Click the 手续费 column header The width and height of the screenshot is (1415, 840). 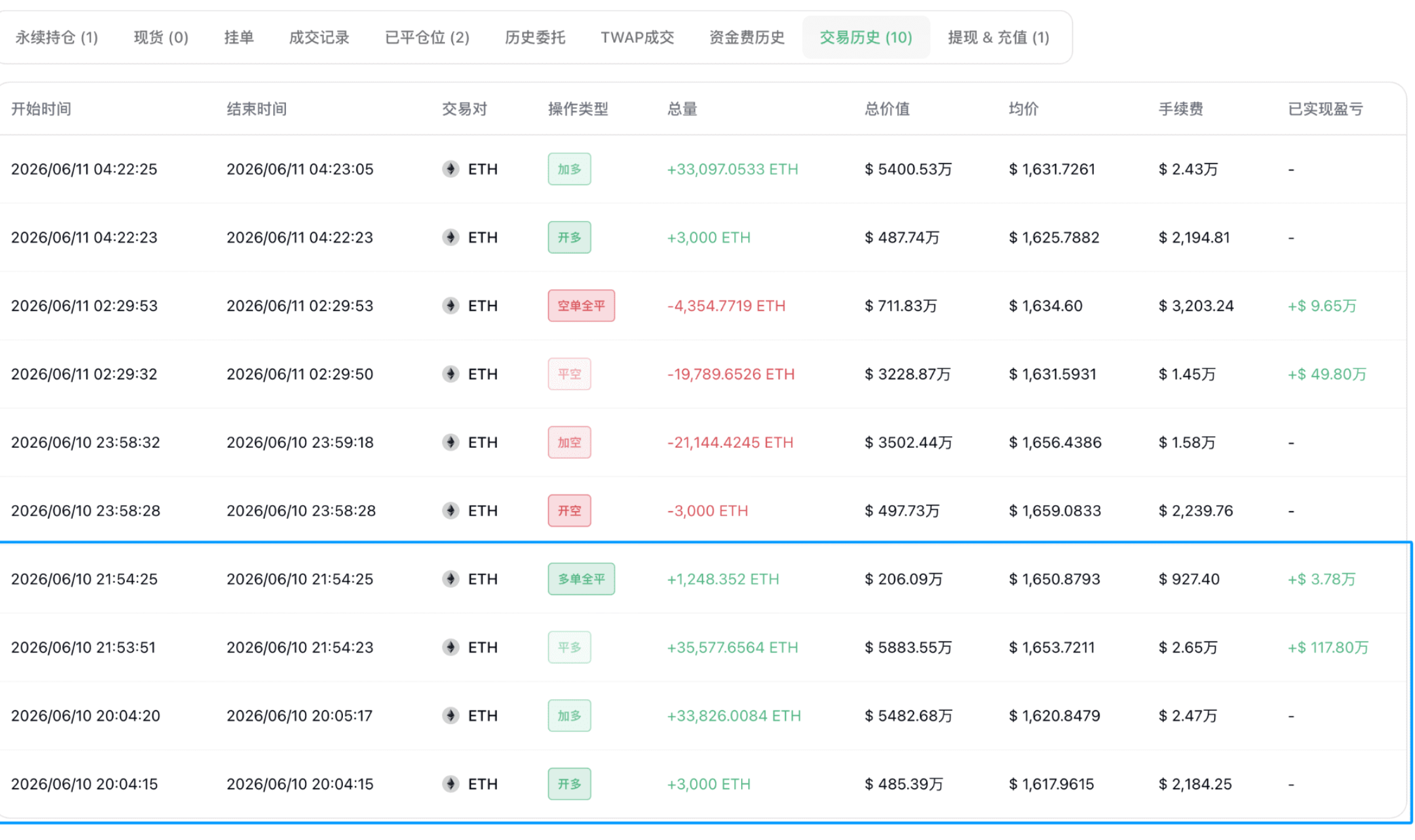(1180, 109)
